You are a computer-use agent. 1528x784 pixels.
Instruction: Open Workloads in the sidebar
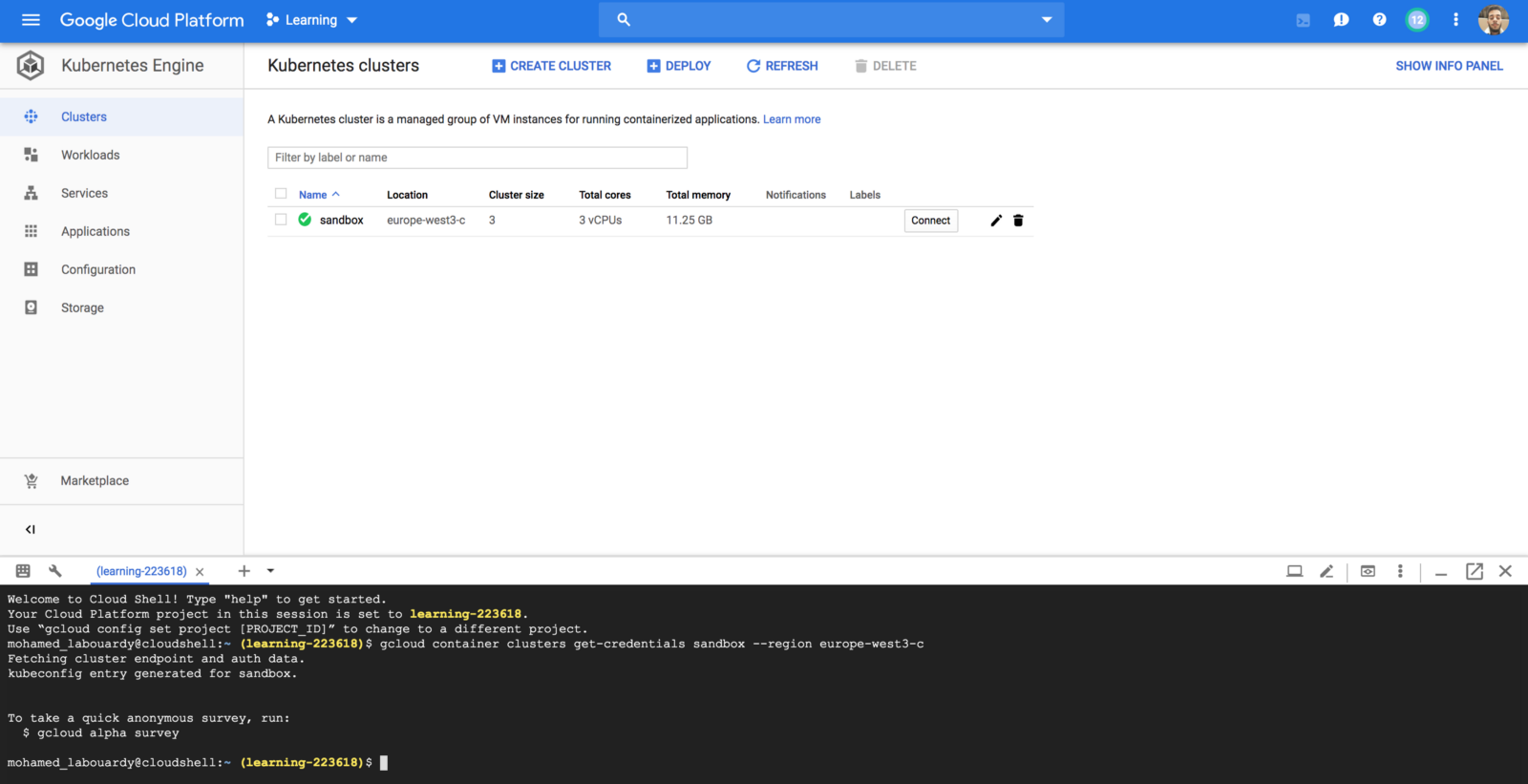[x=121, y=155]
